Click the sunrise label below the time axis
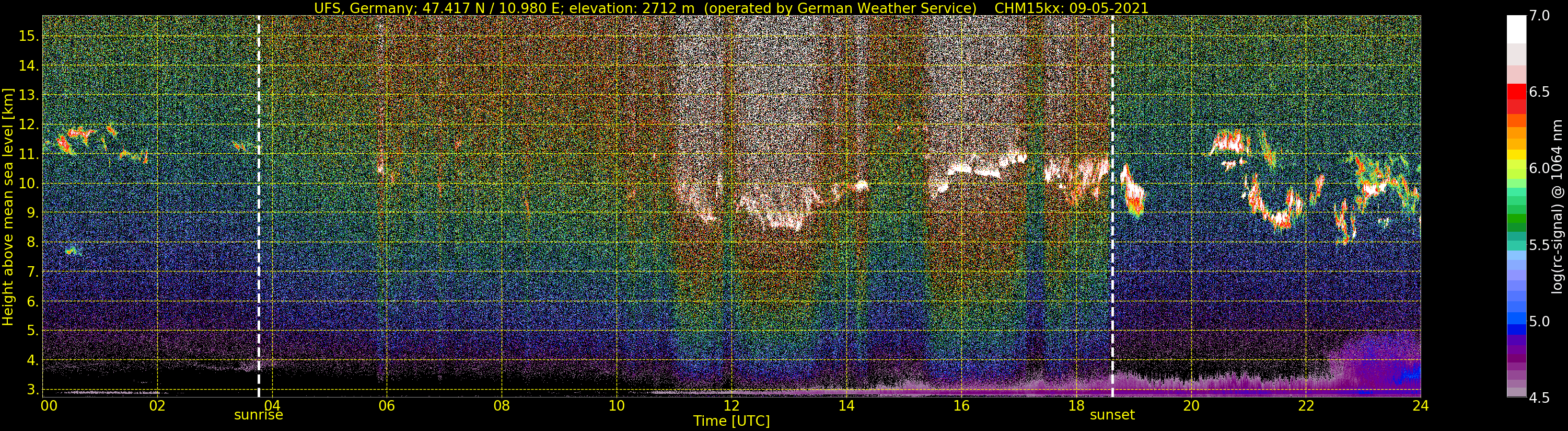1568x431 pixels. point(259,415)
